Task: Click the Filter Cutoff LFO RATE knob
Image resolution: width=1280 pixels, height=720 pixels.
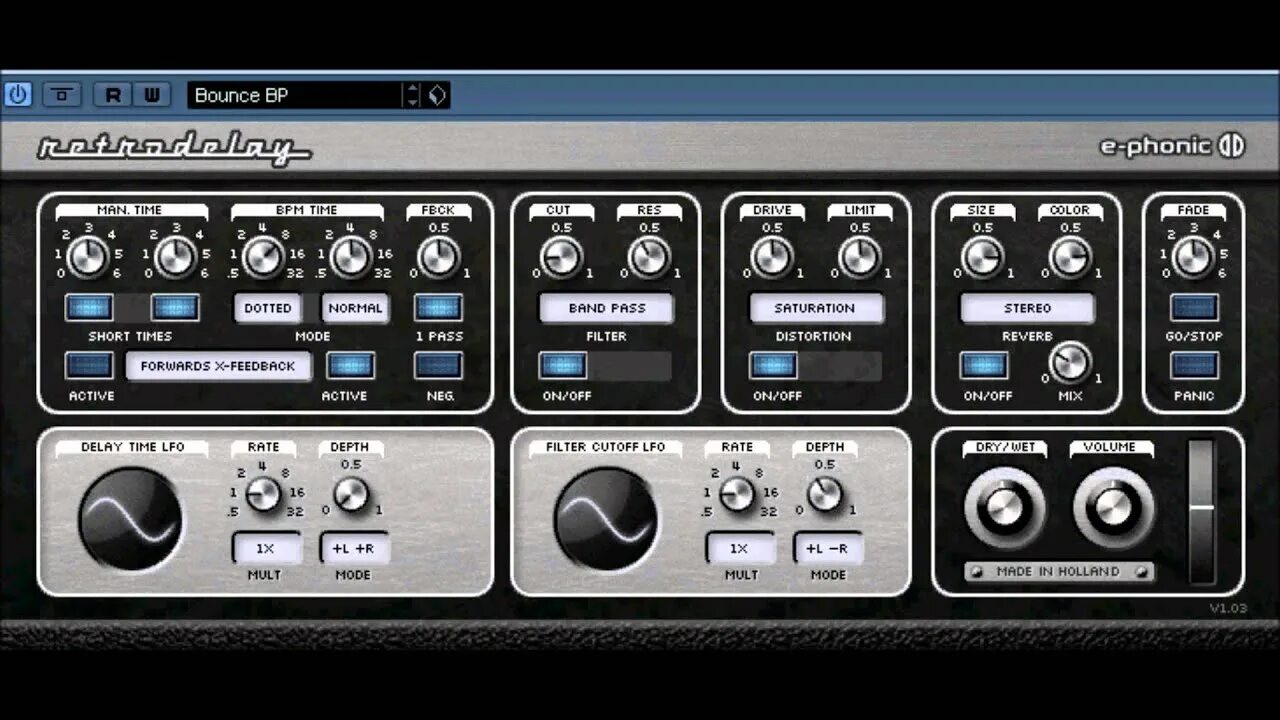Action: pyautogui.click(x=737, y=493)
